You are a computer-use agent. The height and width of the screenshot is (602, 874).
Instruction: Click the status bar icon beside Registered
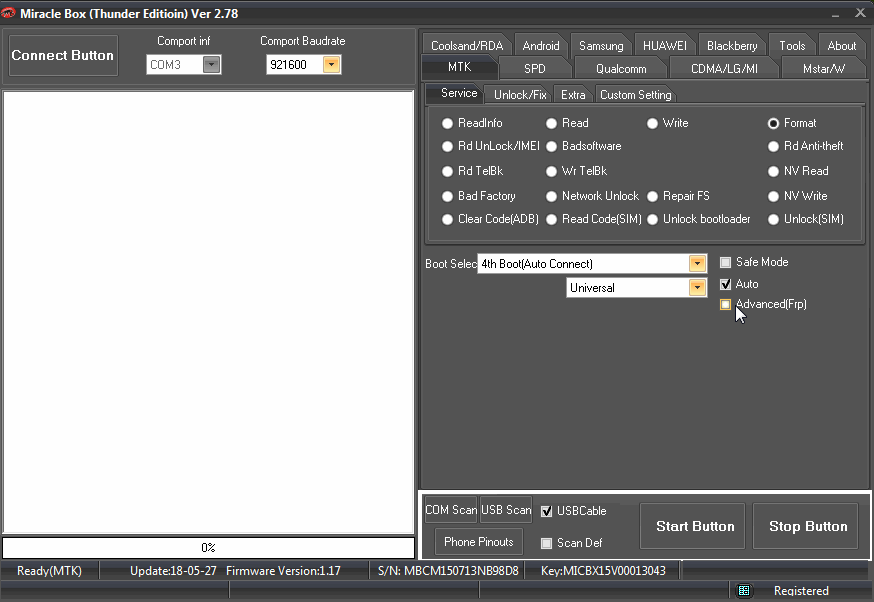(744, 590)
